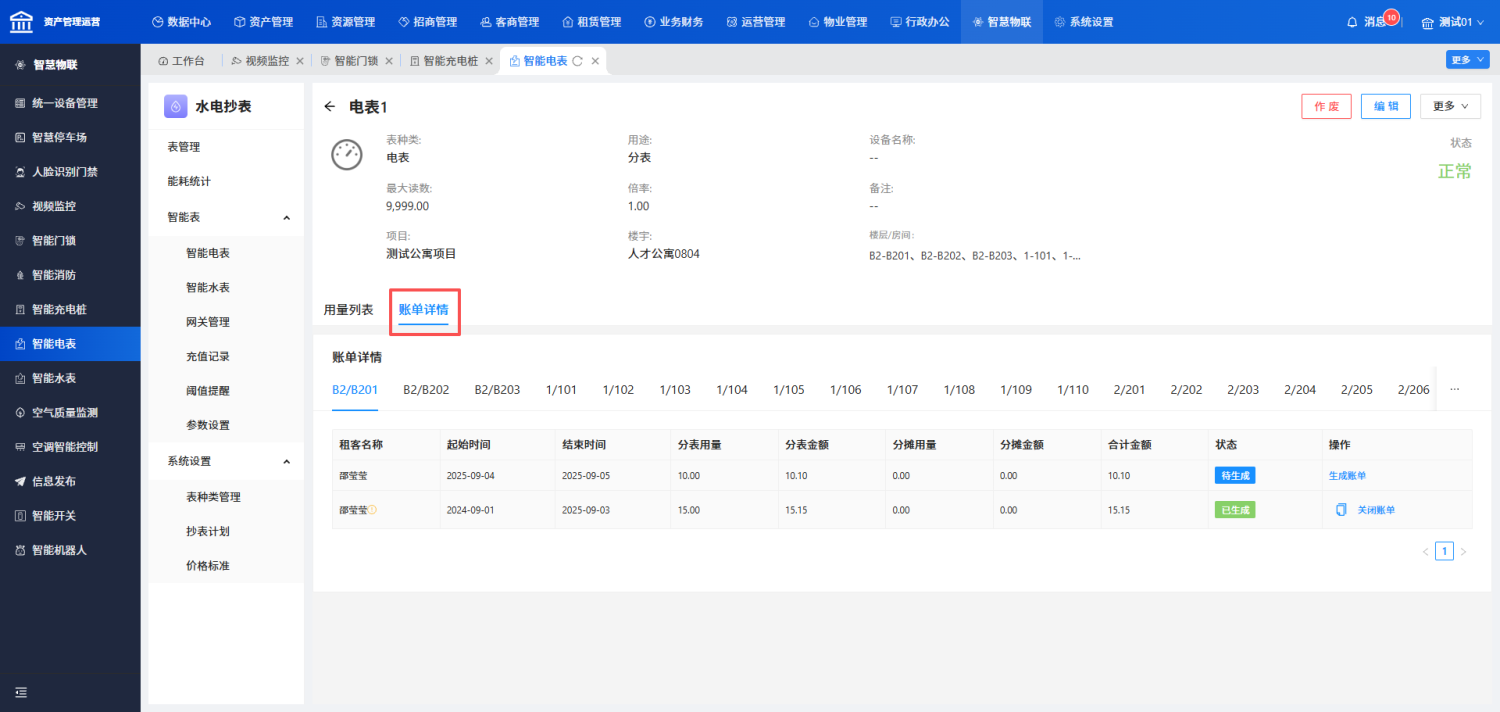Open top menu 系统设置
The width and height of the screenshot is (1500, 712).
[x=1083, y=22]
